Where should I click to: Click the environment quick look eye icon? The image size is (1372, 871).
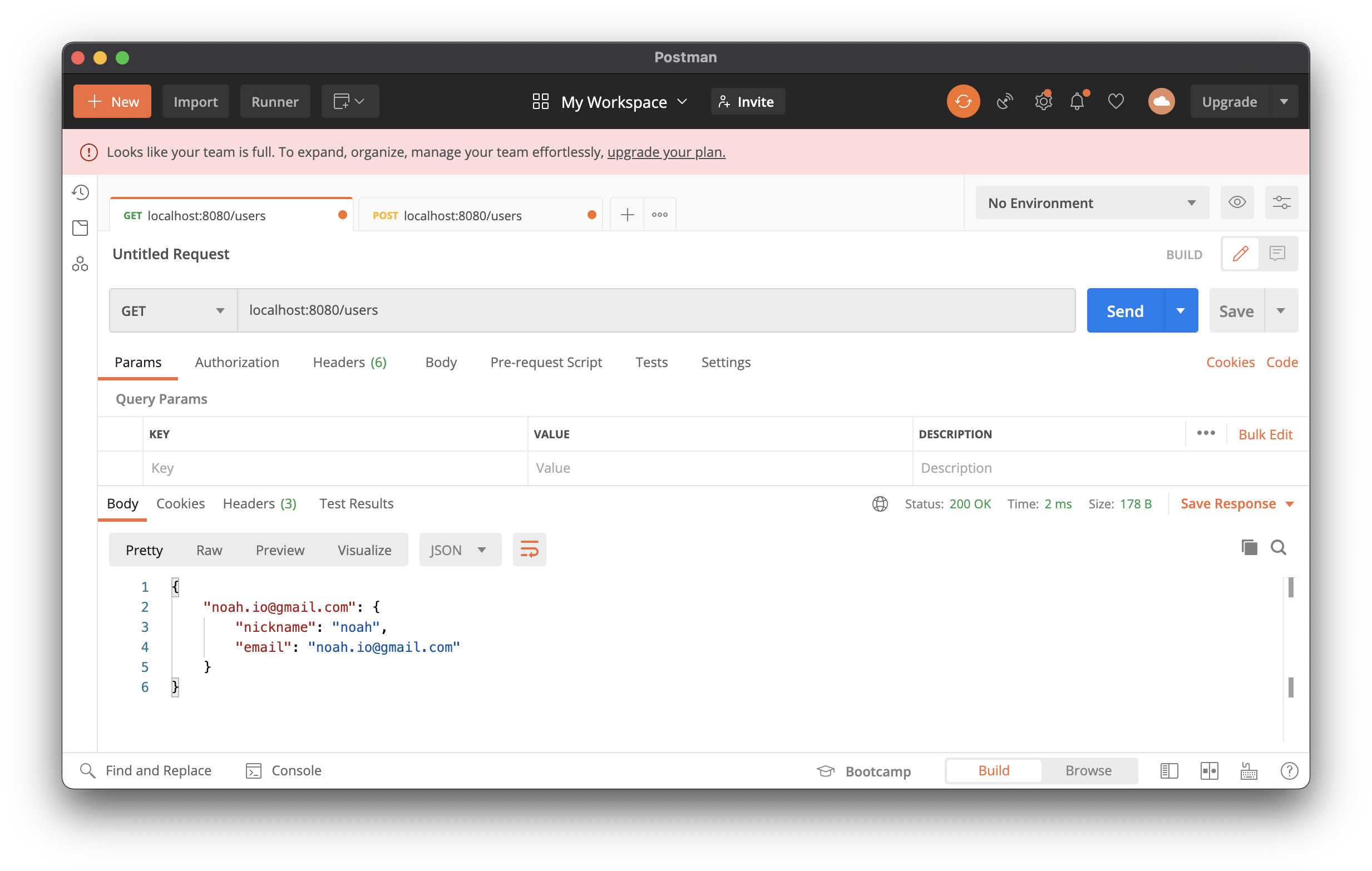1237,202
